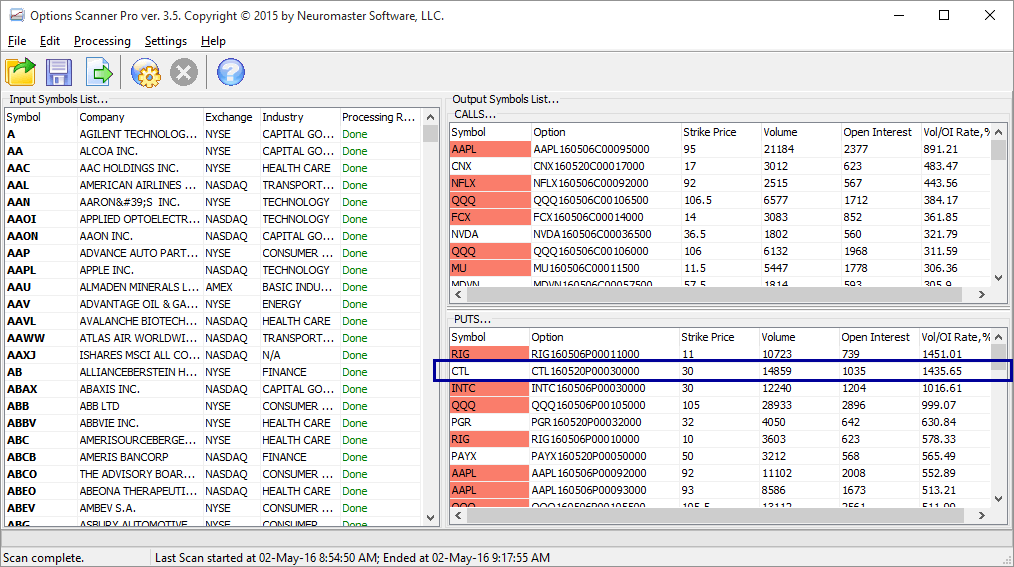Select the ABBV AbbVie Inc. row
Viewport: 1014px width, 567px height.
[213, 423]
